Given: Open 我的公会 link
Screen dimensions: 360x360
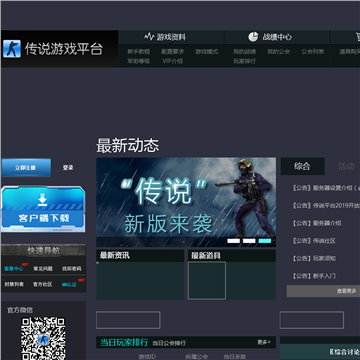Looking at the screenshot, I should pyautogui.click(x=279, y=52).
